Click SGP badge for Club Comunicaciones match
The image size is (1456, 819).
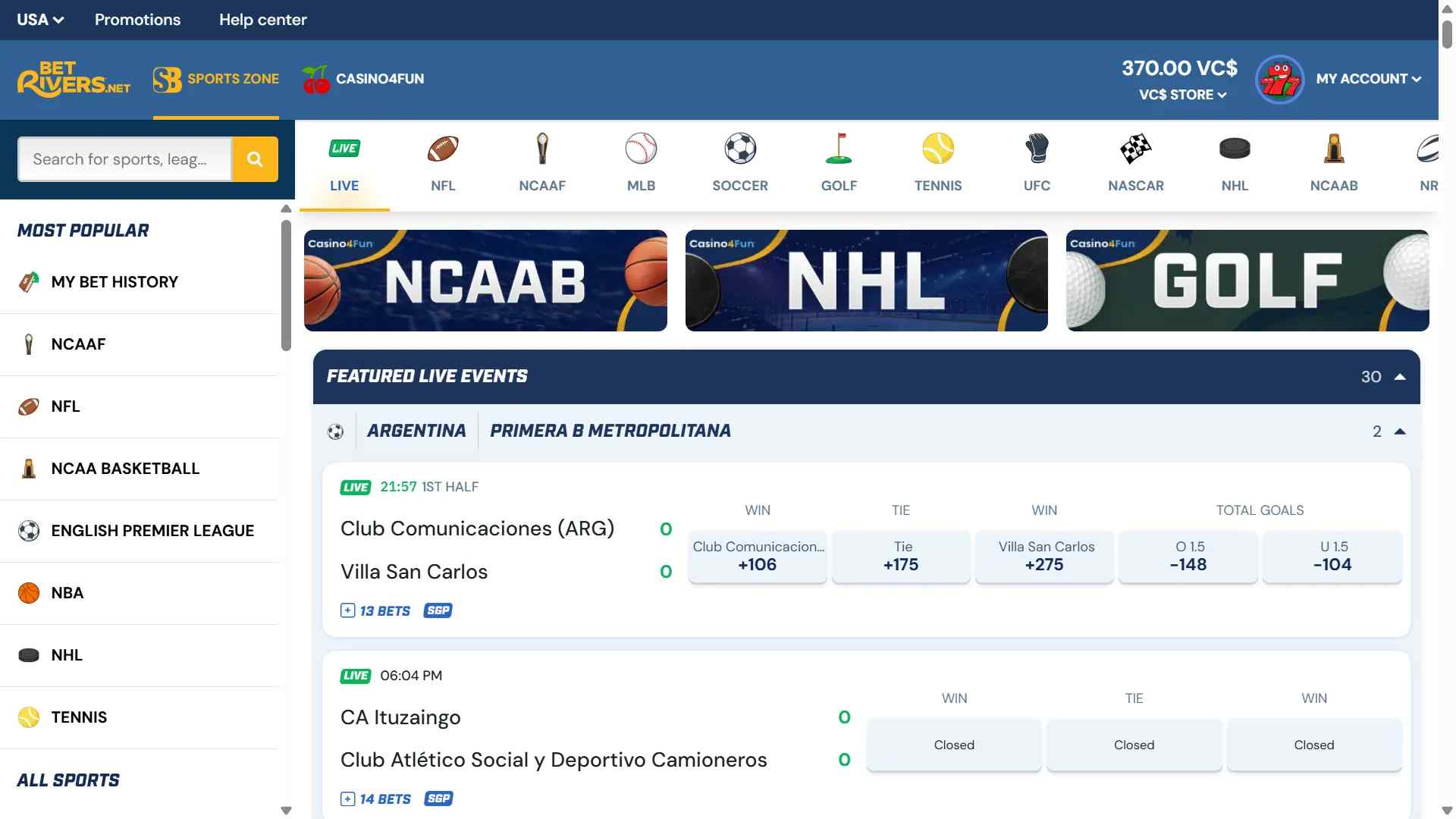pyautogui.click(x=438, y=610)
